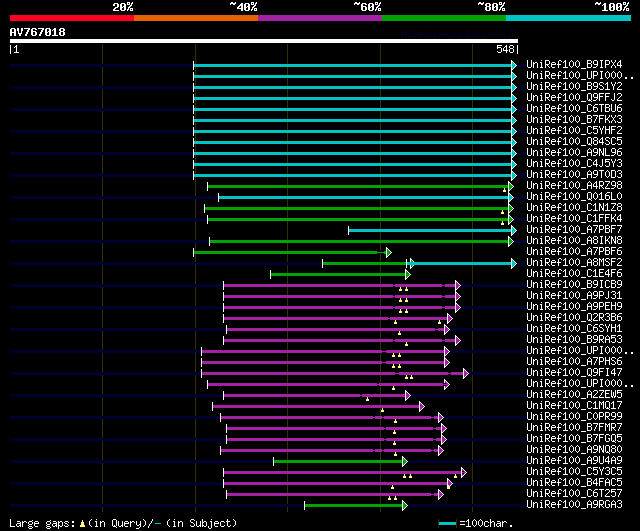
Task: Click the green alignment bar of UniRef100_C1E4F6
Action: pos(338,275)
